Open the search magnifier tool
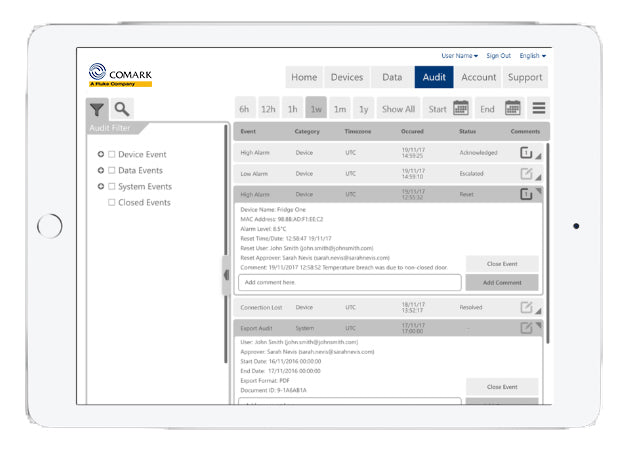 (x=122, y=110)
